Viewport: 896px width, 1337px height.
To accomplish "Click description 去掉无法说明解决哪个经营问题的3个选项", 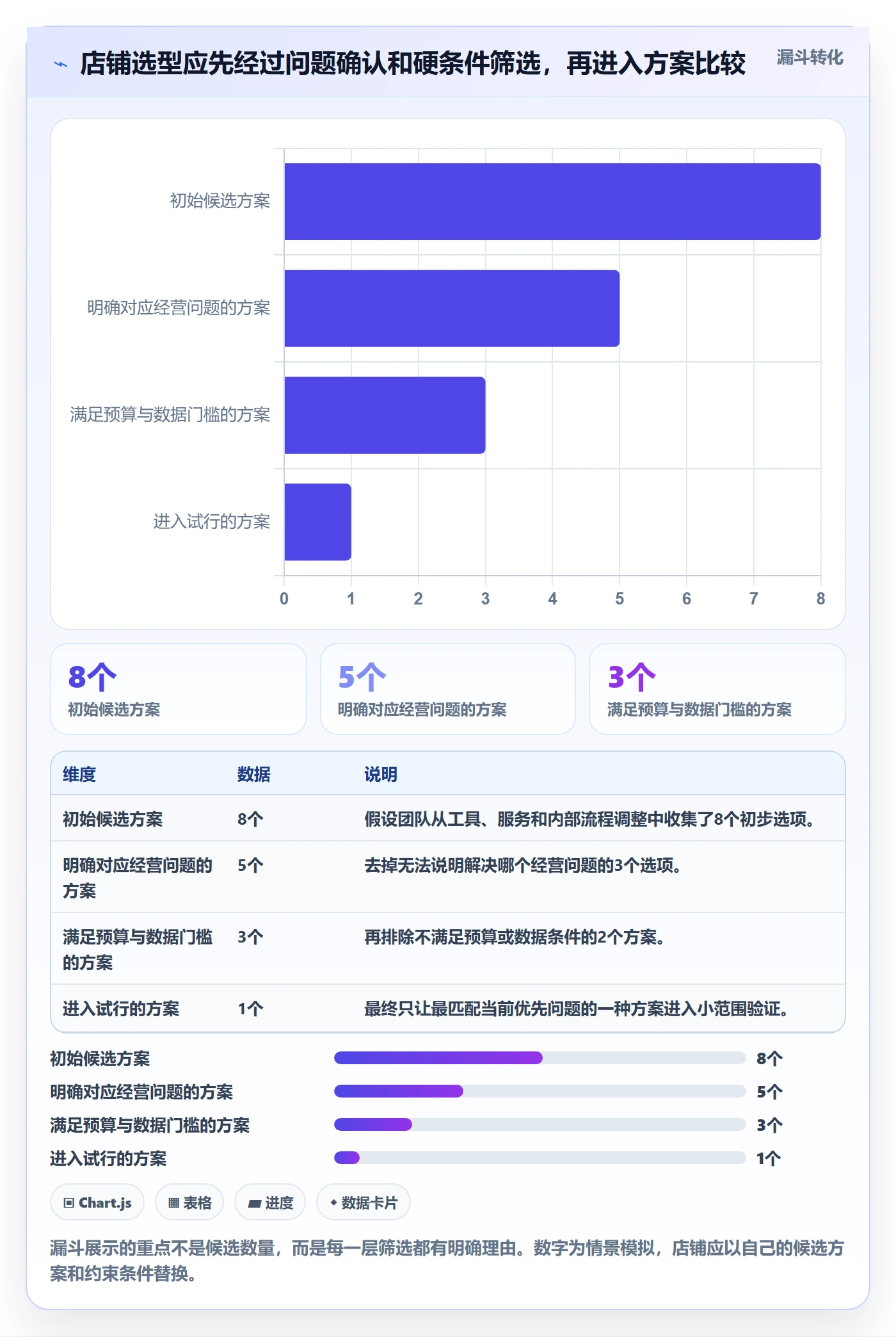I will (523, 865).
